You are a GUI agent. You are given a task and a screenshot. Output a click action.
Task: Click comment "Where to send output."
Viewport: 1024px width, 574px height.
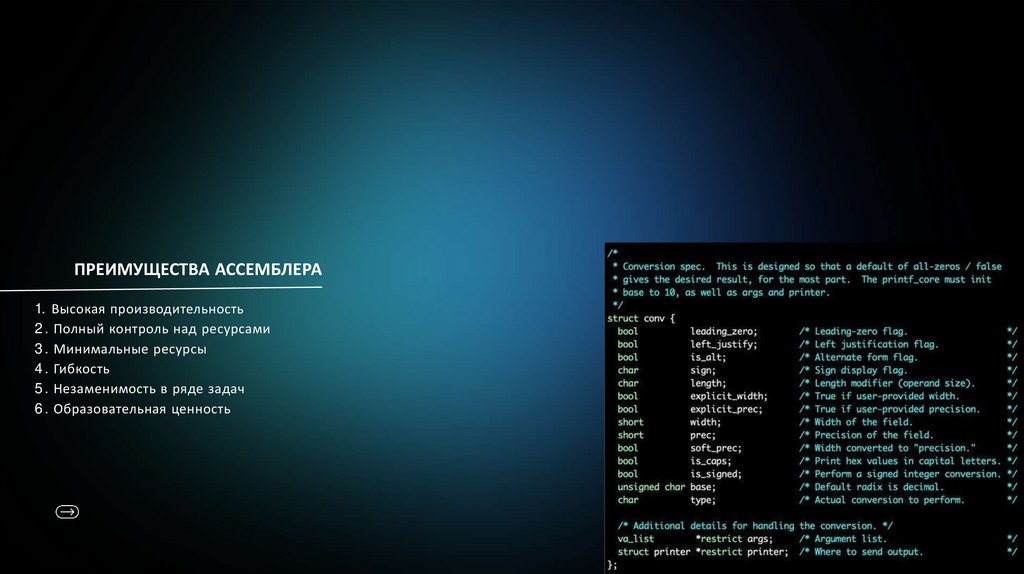click(869, 552)
